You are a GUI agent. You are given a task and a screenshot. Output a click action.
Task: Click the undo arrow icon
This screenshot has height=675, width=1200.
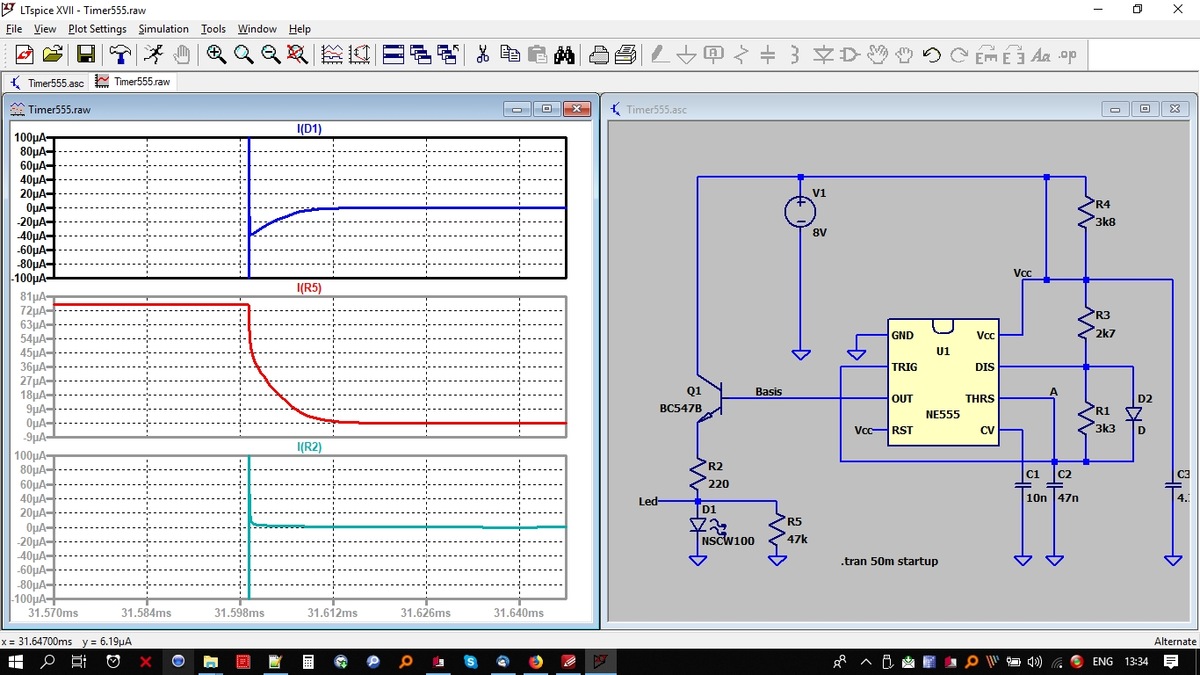coord(931,54)
